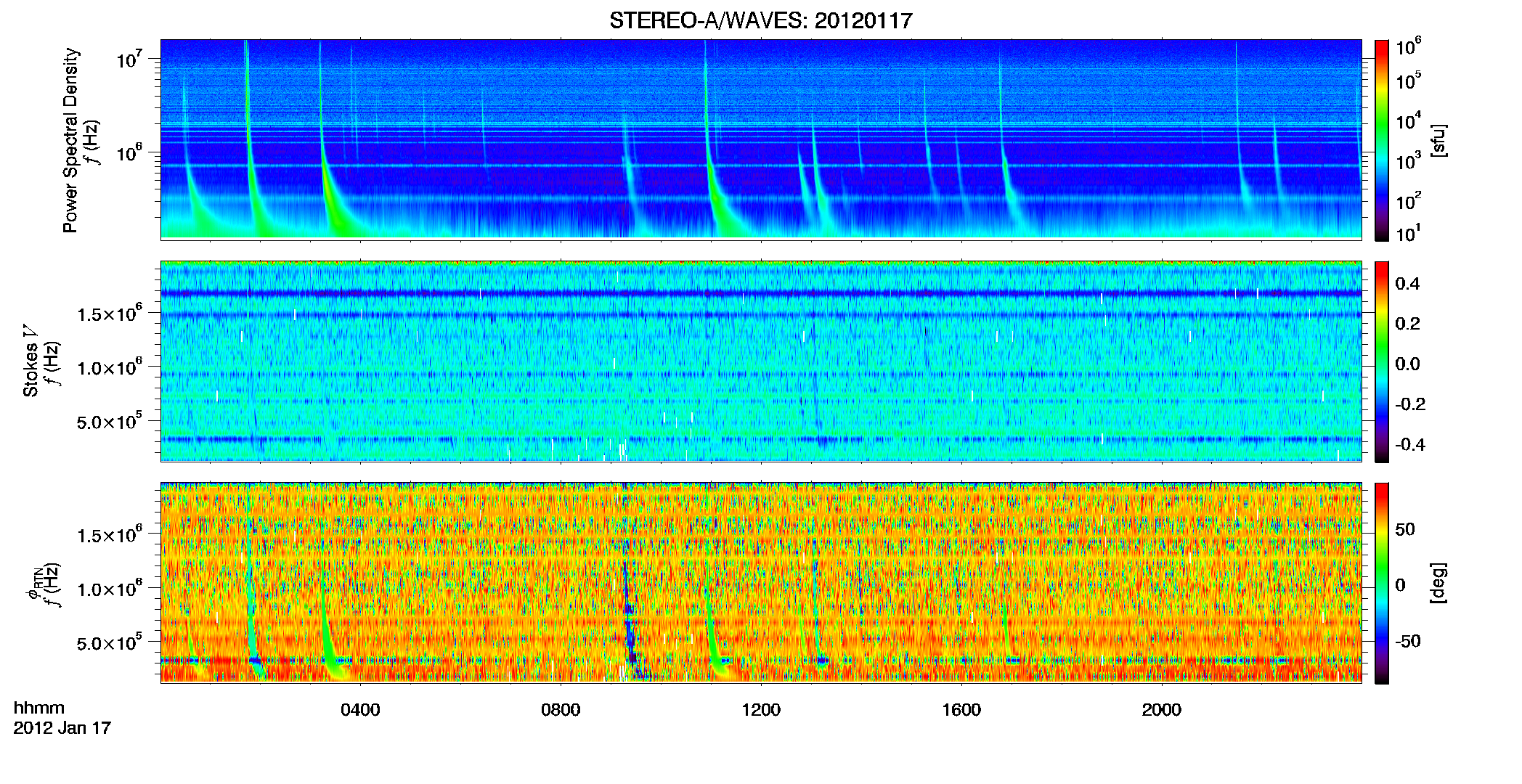The height and width of the screenshot is (784, 1522).
Task: Click the 10^4 value on the sfu color bar
Action: coord(1409,121)
